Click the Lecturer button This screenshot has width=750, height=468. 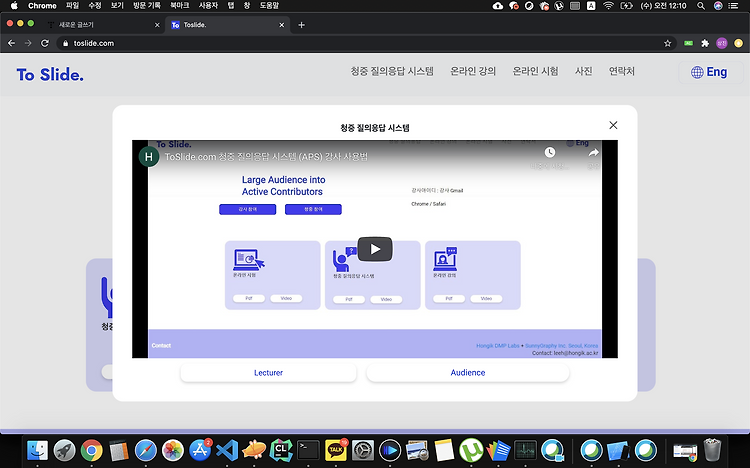(x=268, y=372)
